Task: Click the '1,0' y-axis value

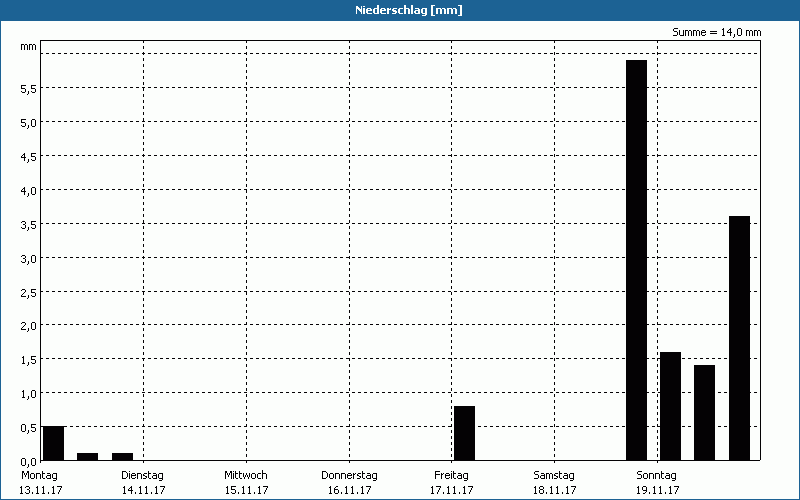Action: tap(29, 394)
